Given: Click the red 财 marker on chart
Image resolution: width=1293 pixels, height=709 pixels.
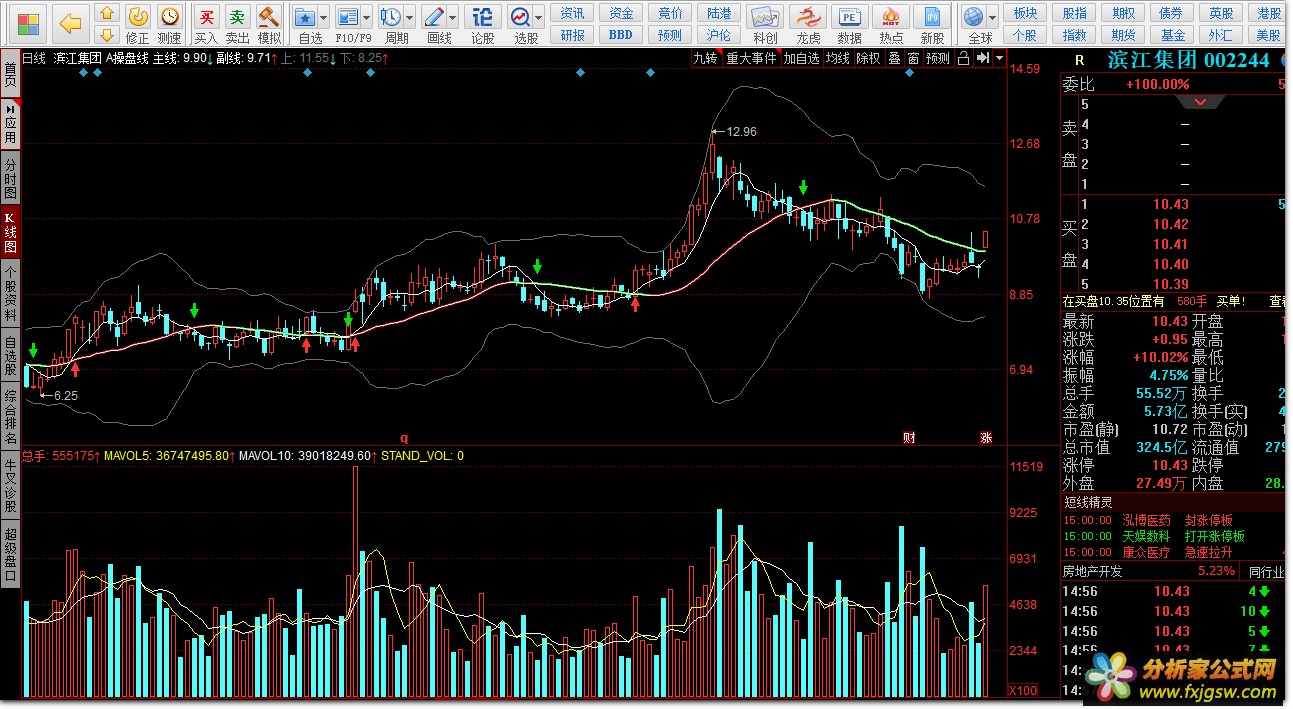Looking at the screenshot, I should pos(909,437).
